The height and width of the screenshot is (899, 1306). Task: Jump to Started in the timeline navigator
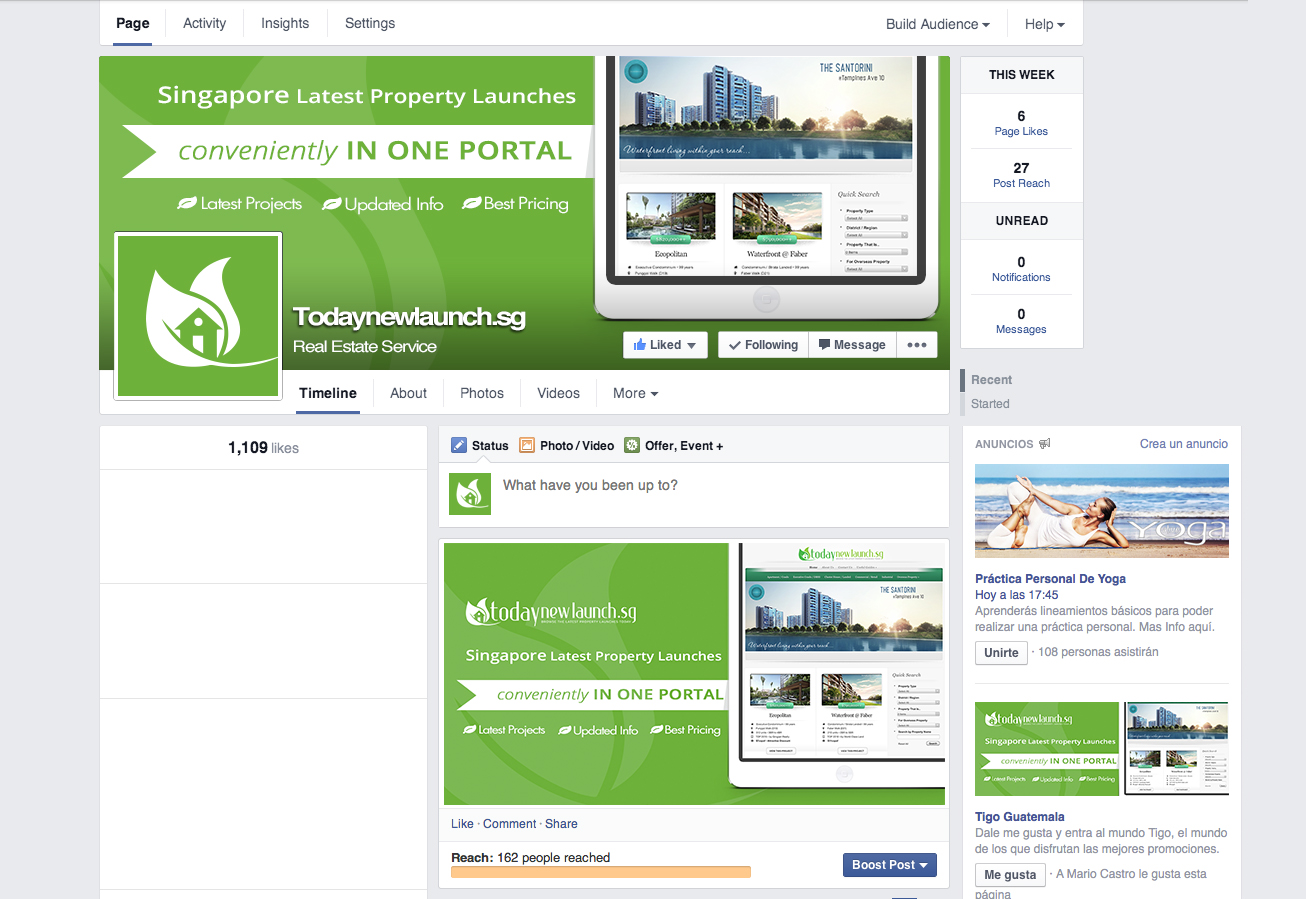point(990,404)
